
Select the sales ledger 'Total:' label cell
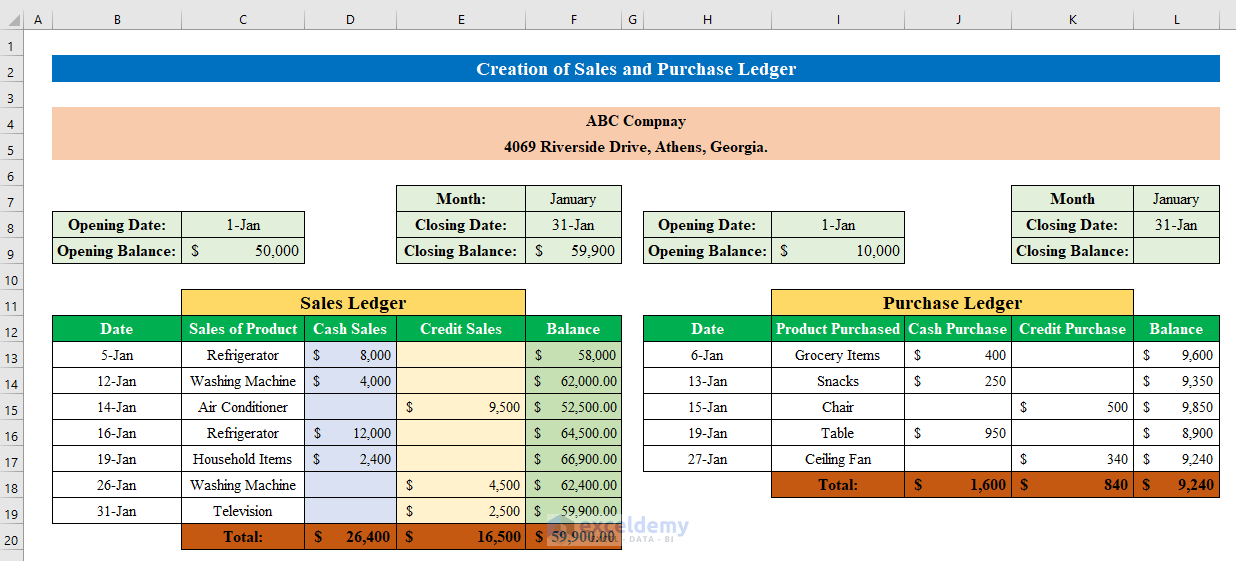[243, 537]
